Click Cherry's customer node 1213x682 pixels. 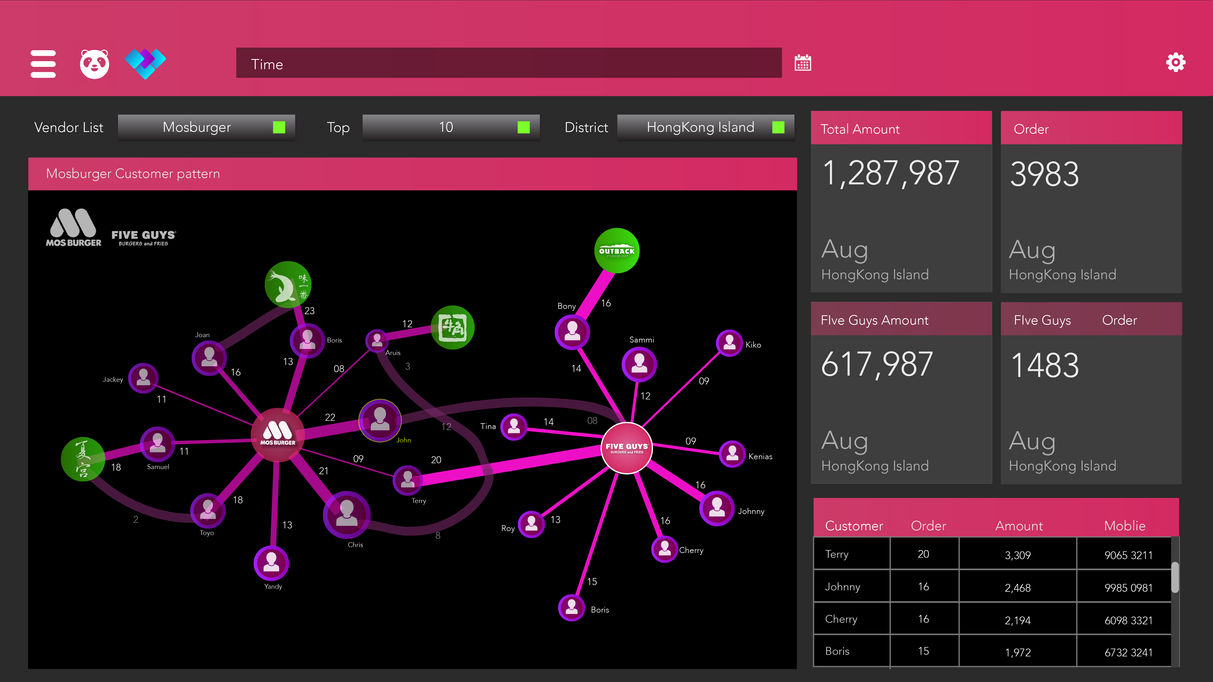pyautogui.click(x=664, y=548)
